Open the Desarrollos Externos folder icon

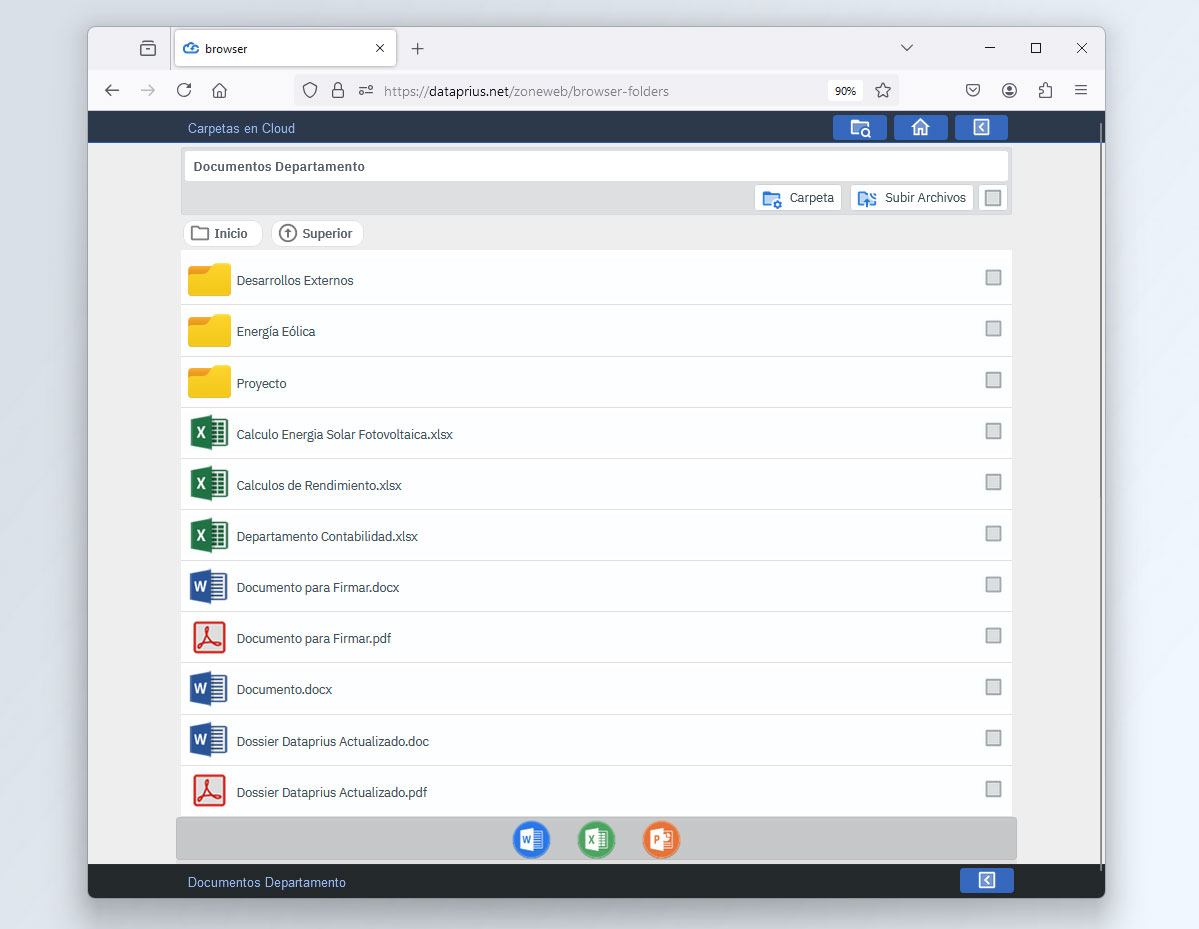pos(209,279)
